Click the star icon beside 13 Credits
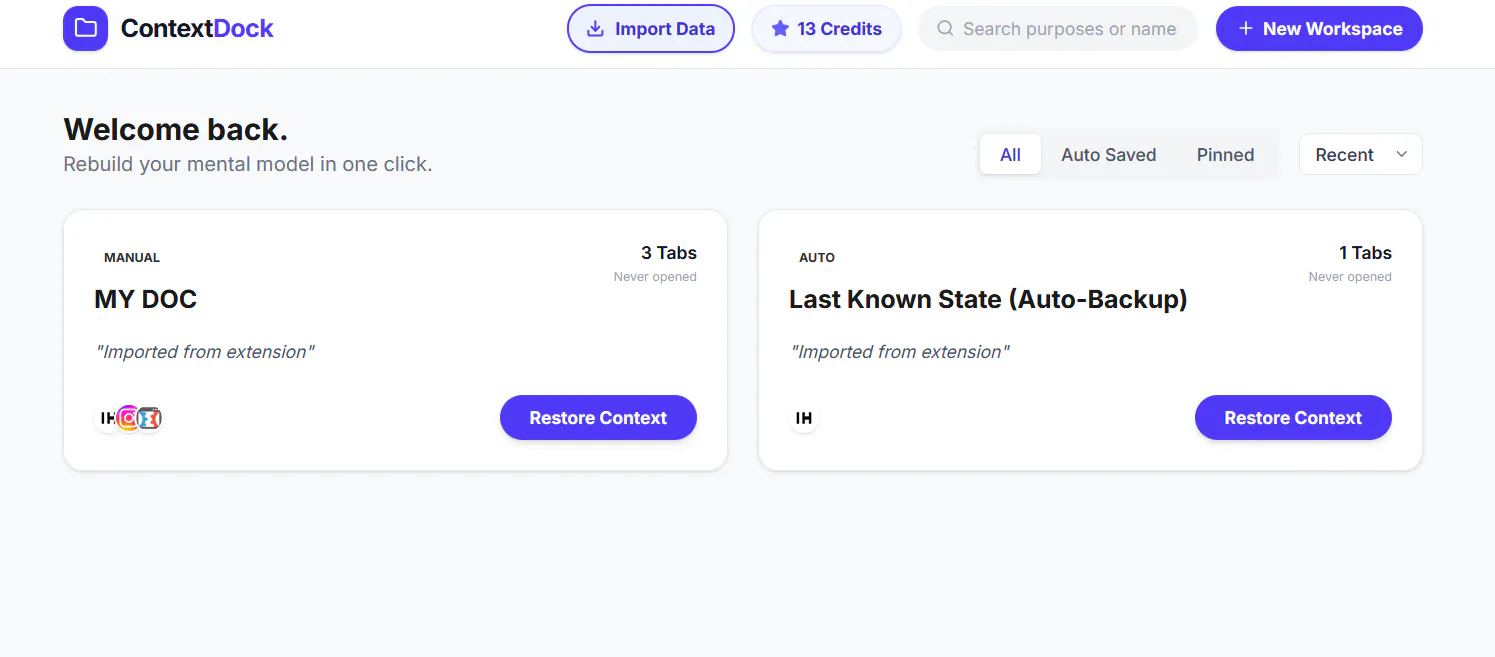This screenshot has height=657, width=1495. coord(780,29)
